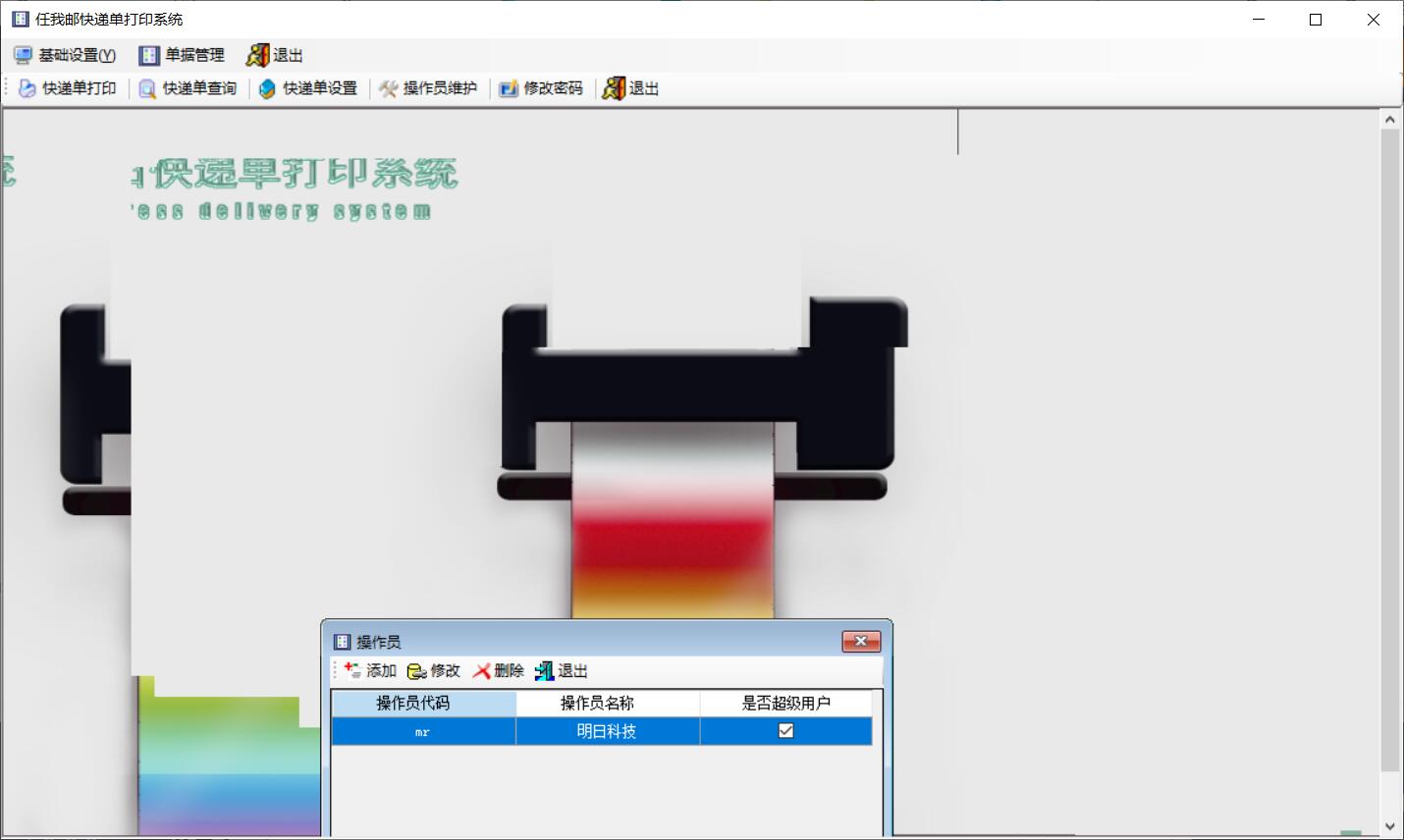This screenshot has width=1404, height=840.
Task: Click 退出 in the main toolbar
Action: click(631, 88)
